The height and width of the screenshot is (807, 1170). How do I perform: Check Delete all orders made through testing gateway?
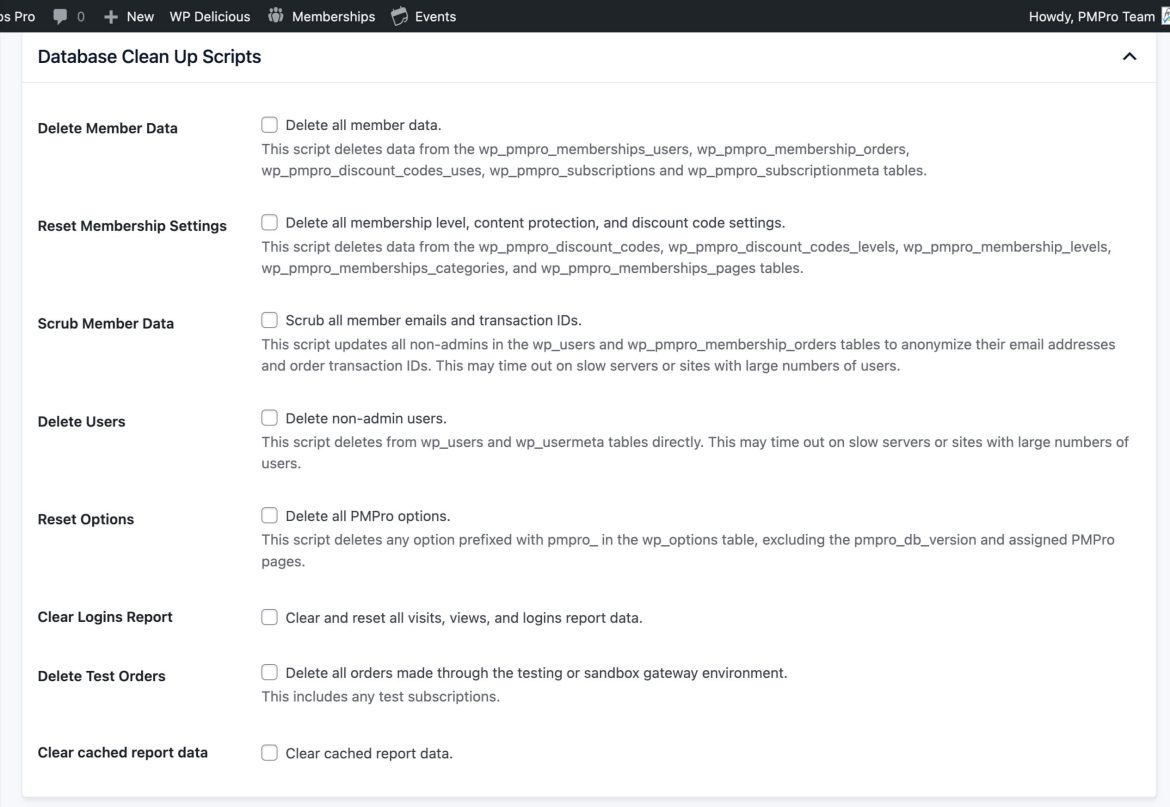coord(269,672)
